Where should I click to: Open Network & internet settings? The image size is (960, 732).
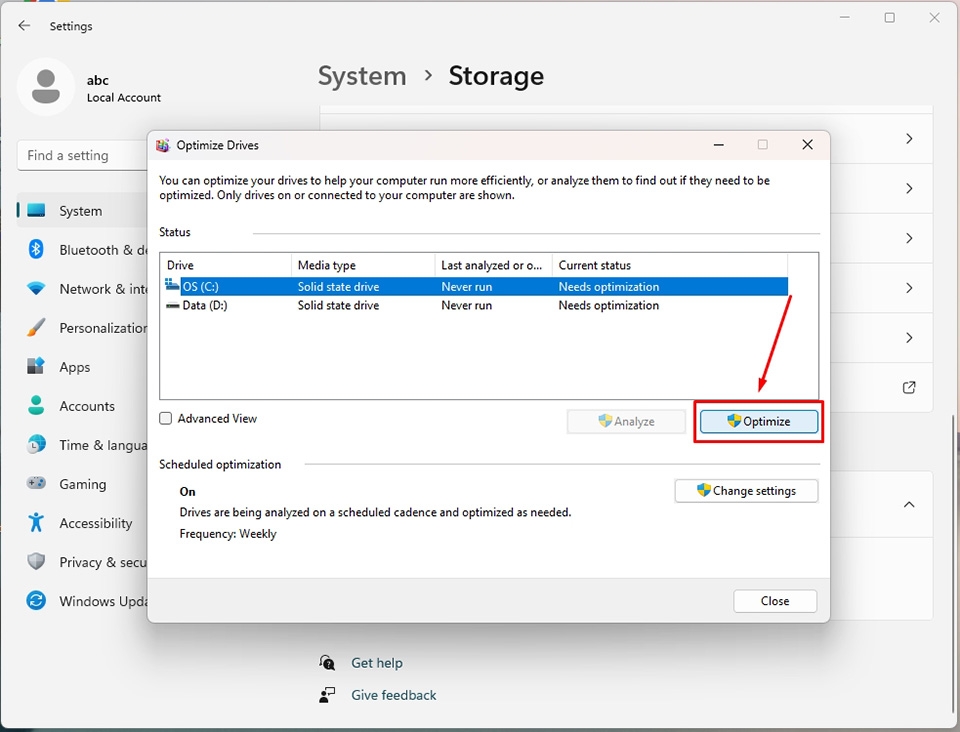click(x=82, y=289)
